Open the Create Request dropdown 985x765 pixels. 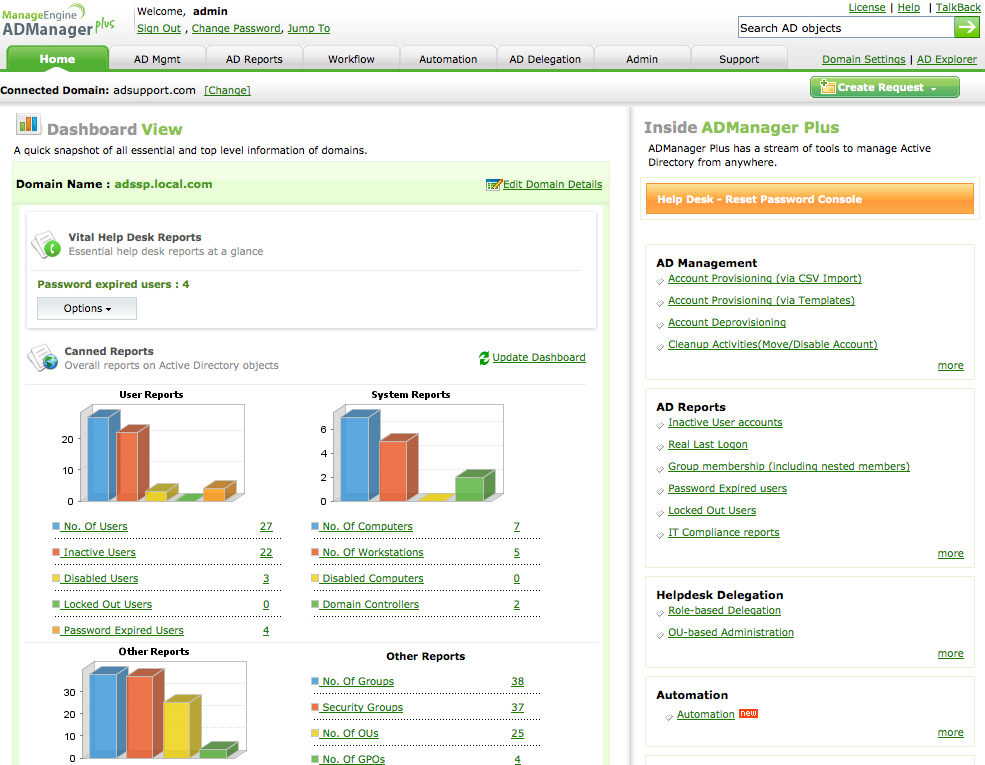tap(884, 87)
